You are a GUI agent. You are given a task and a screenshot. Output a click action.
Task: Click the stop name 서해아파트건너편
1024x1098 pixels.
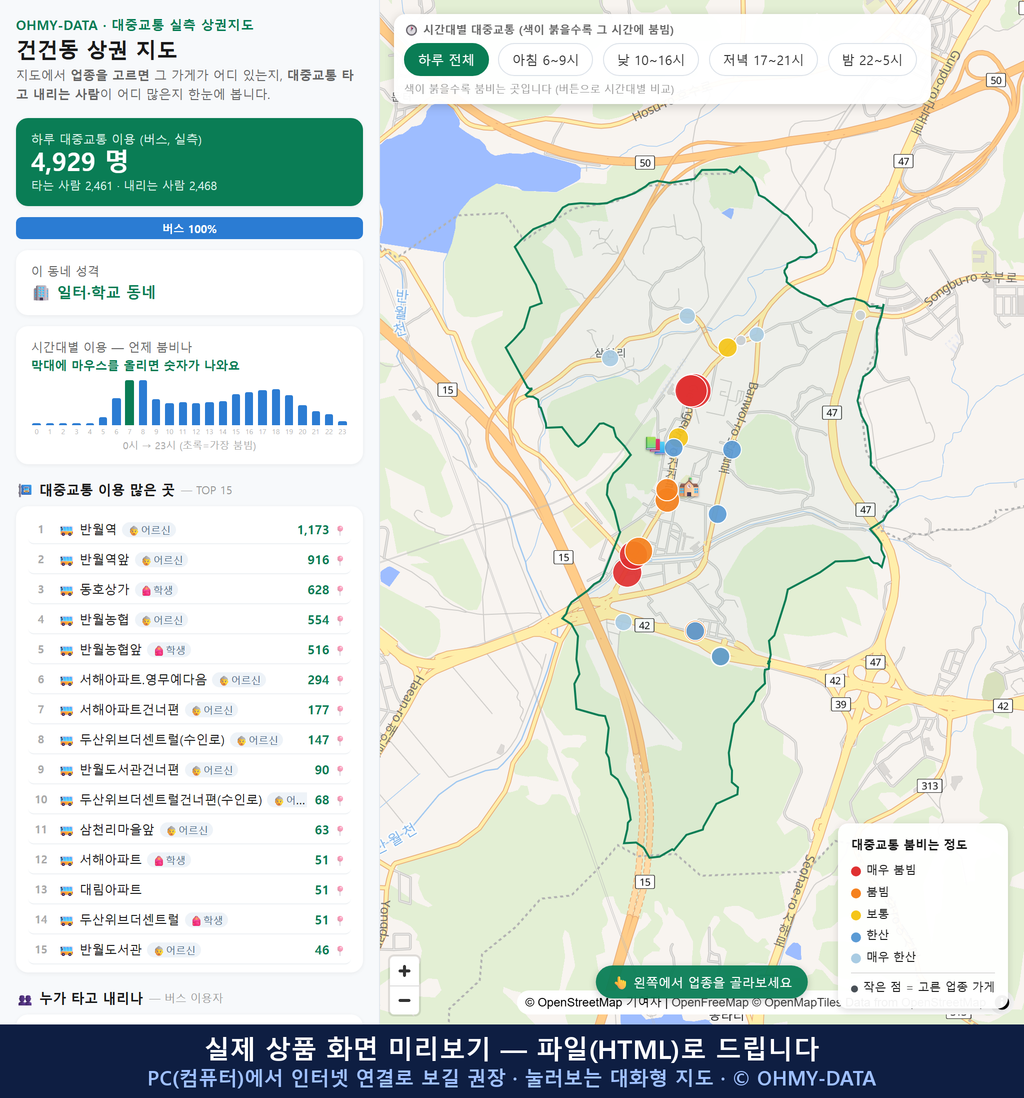130,710
